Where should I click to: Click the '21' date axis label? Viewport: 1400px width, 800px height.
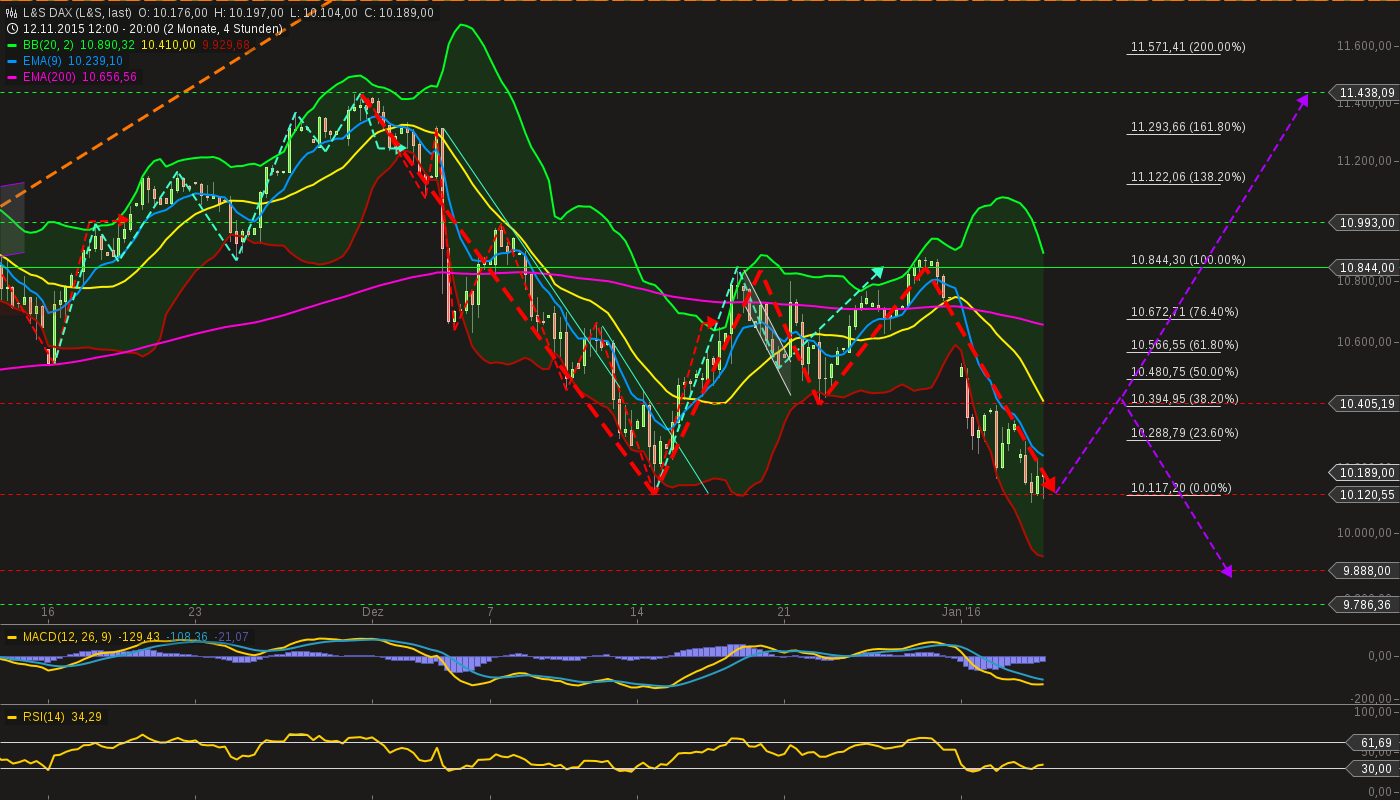(784, 612)
